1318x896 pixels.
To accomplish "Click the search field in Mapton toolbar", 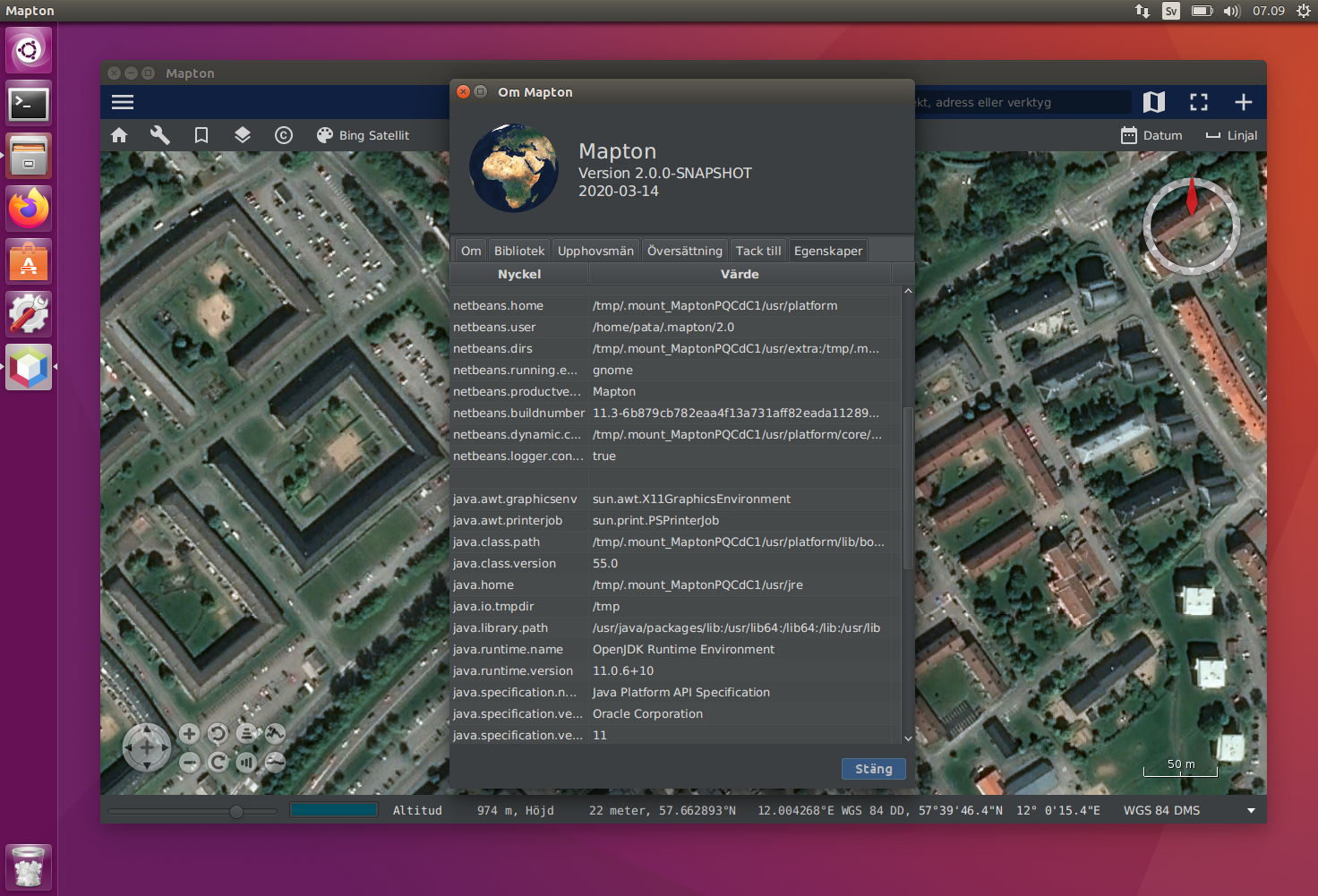I will click(1023, 102).
